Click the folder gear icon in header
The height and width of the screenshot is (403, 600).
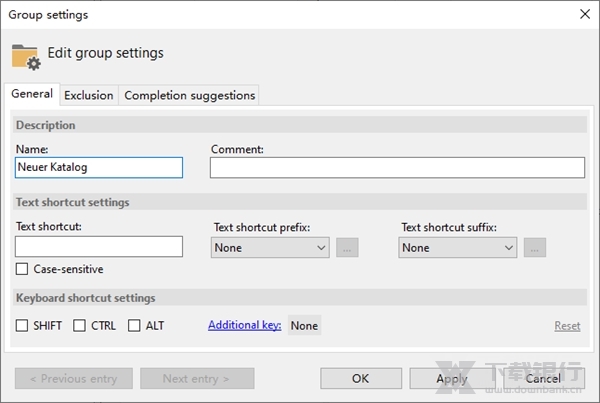point(26,55)
